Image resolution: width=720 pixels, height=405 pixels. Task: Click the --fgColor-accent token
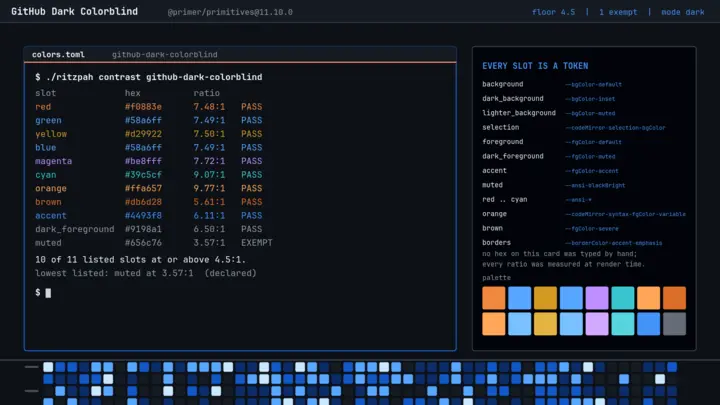[x=592, y=171]
